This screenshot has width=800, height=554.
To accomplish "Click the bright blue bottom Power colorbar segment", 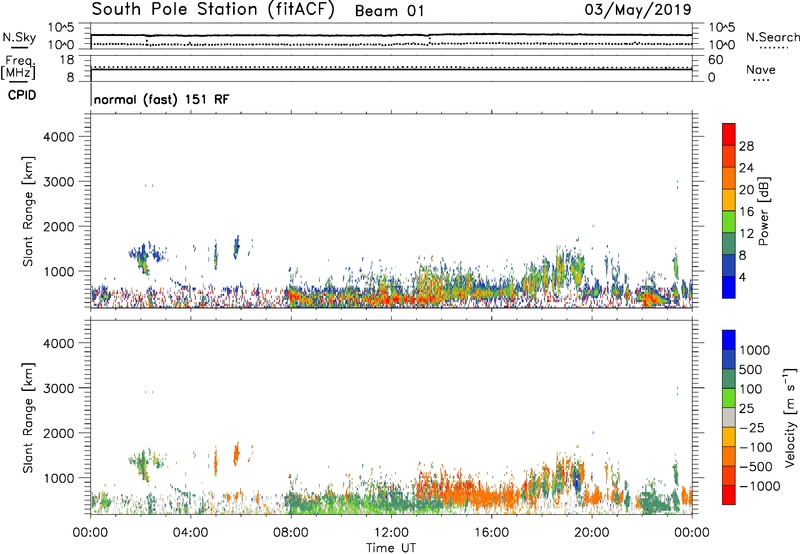I will pos(729,287).
